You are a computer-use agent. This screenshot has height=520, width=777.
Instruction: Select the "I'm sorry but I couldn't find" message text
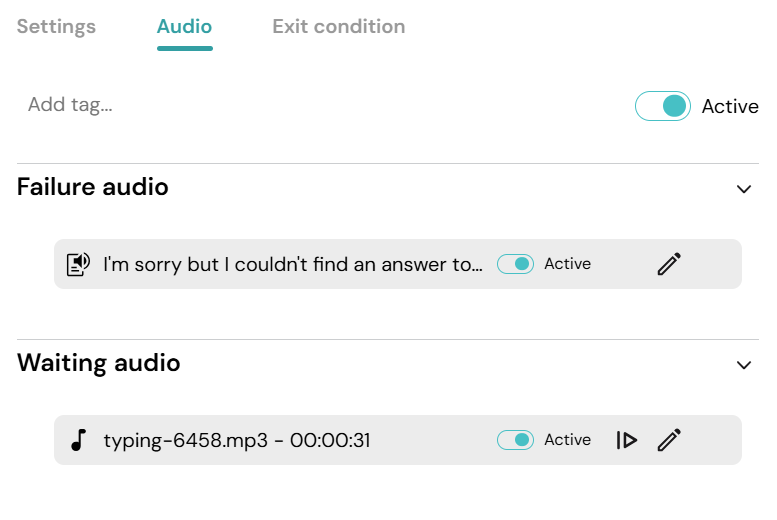pos(293,264)
